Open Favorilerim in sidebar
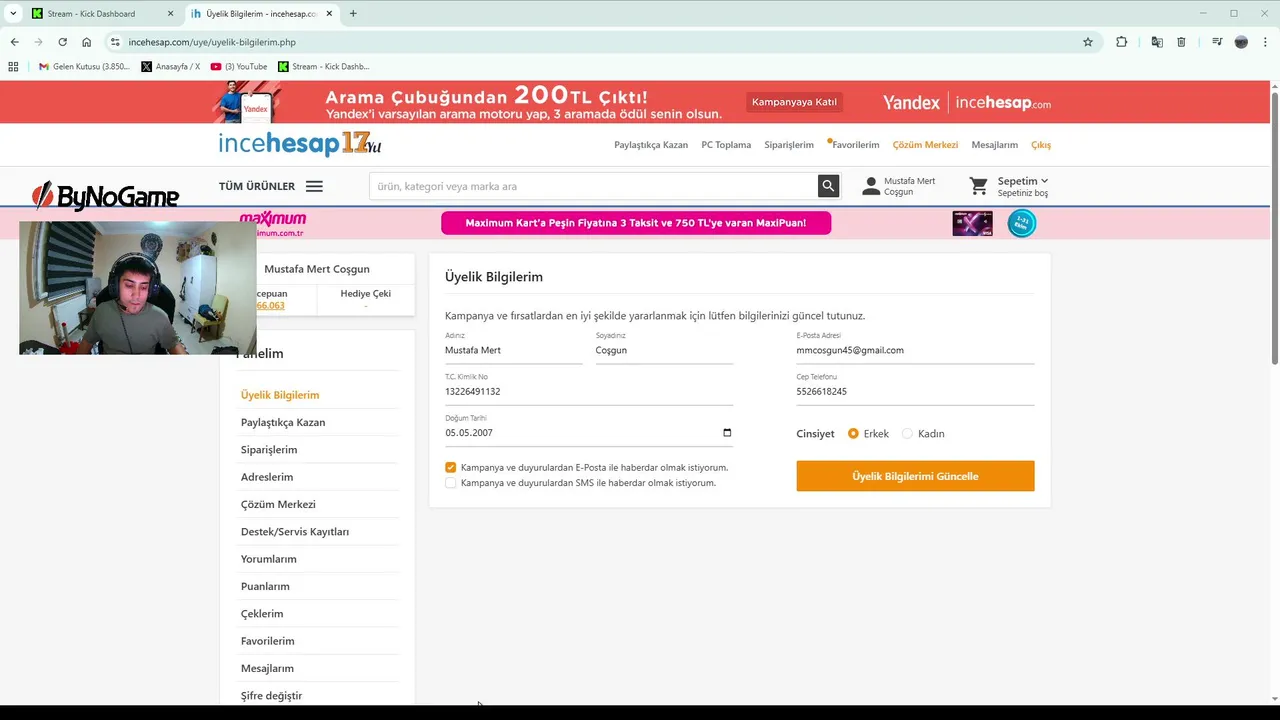Screen dimensions: 1280x720 [267, 641]
